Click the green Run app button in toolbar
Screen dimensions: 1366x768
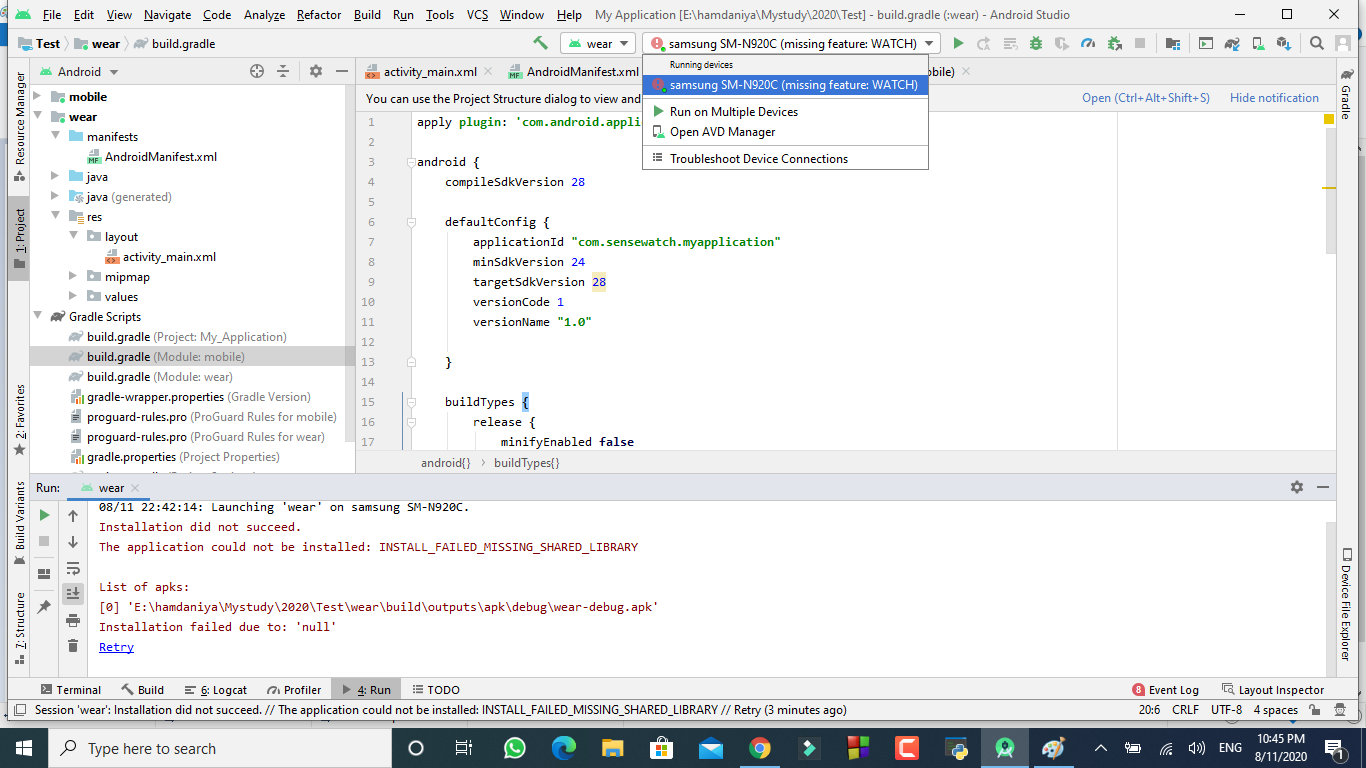958,43
